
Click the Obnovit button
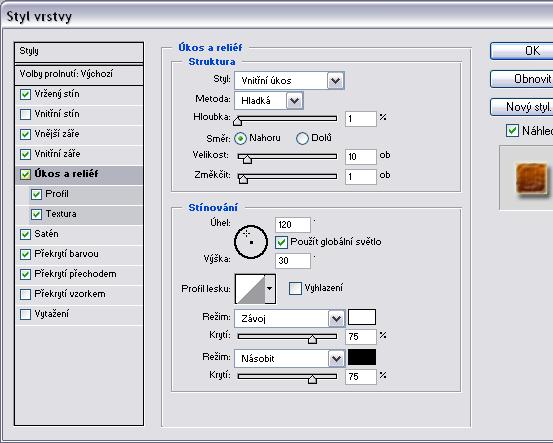tap(522, 79)
